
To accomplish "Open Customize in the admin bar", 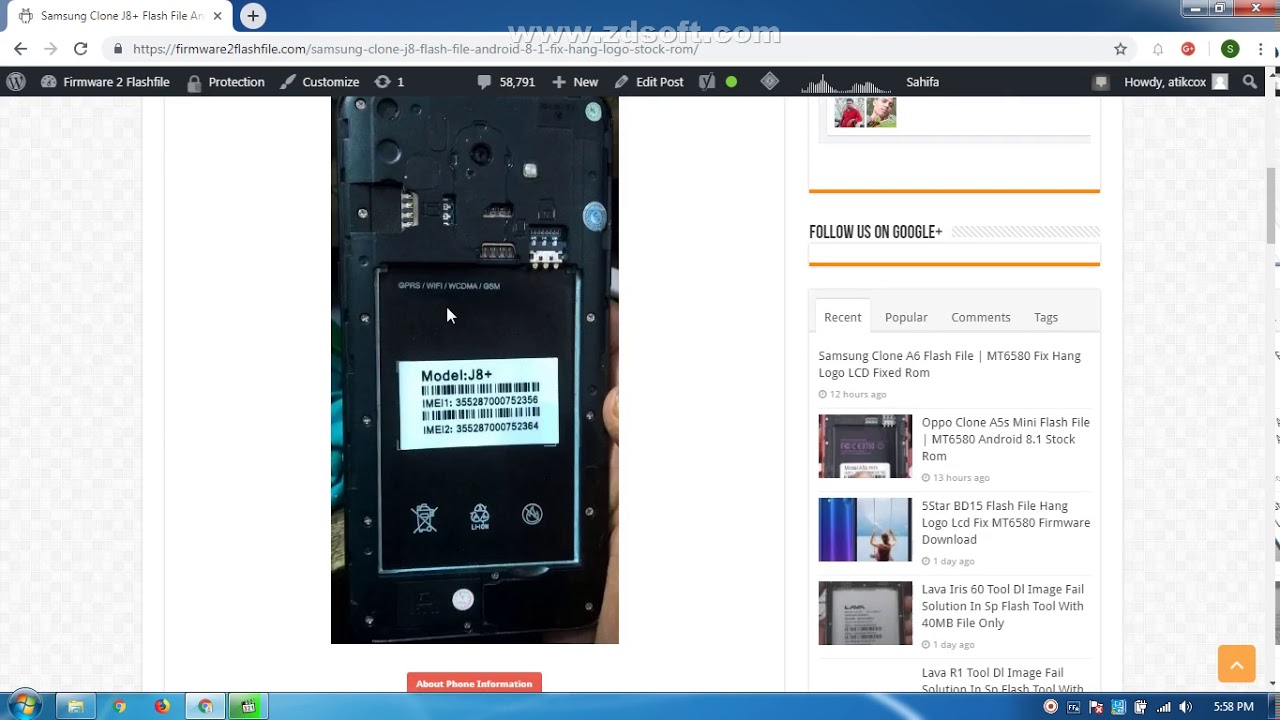I will (319, 82).
